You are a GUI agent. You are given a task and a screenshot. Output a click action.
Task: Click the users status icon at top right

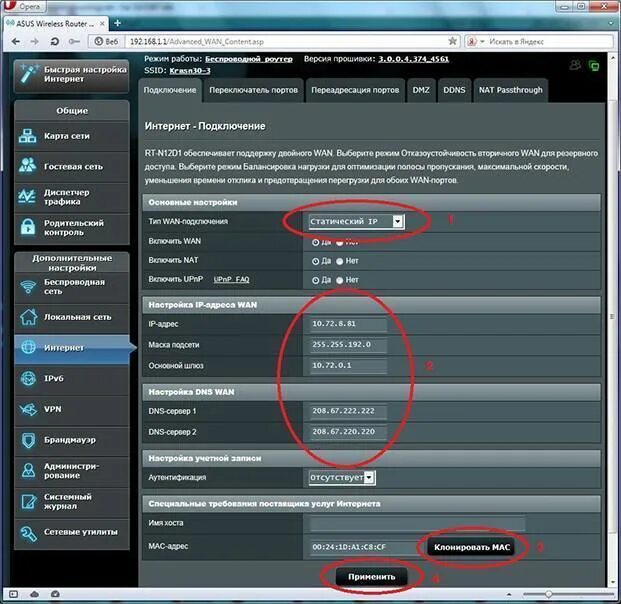point(575,65)
